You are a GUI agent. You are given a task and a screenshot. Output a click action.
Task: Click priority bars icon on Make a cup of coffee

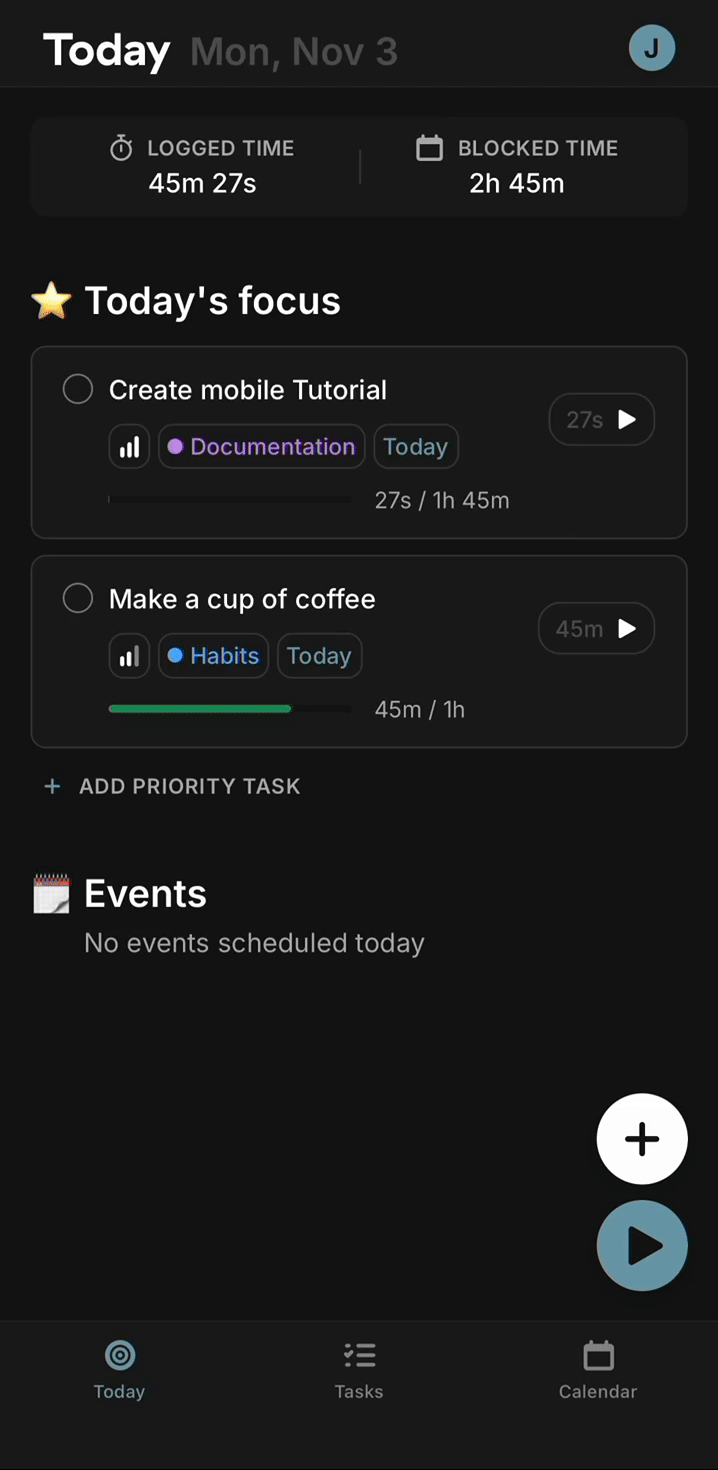click(129, 656)
